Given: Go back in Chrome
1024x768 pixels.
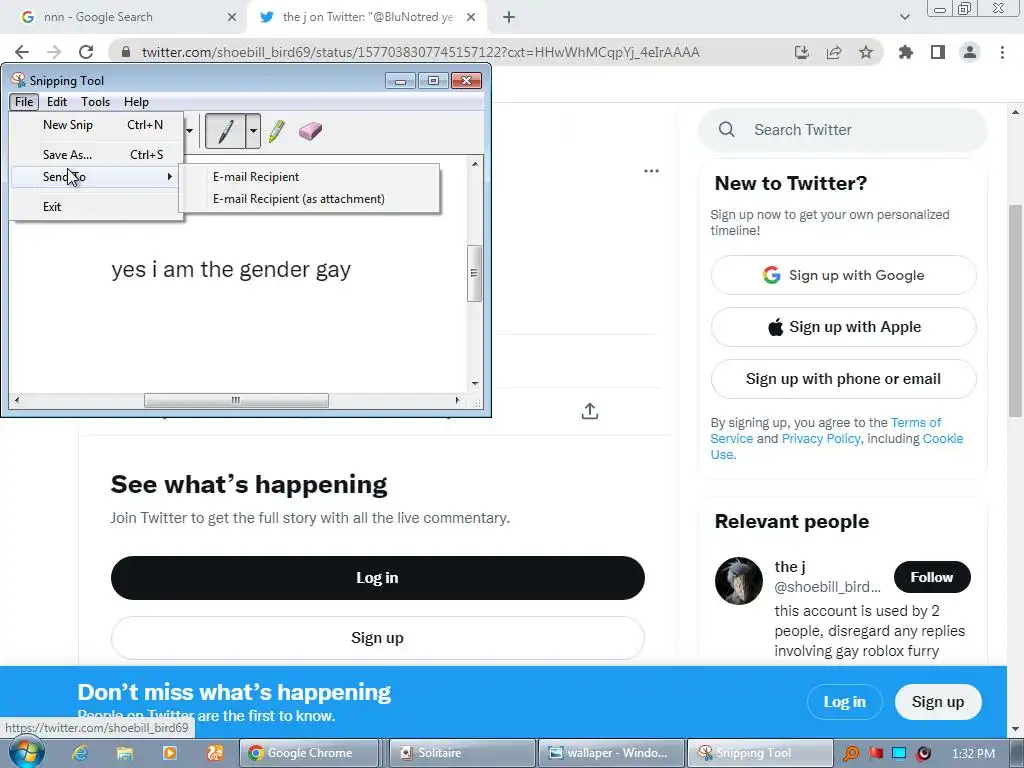Looking at the screenshot, I should [x=22, y=52].
